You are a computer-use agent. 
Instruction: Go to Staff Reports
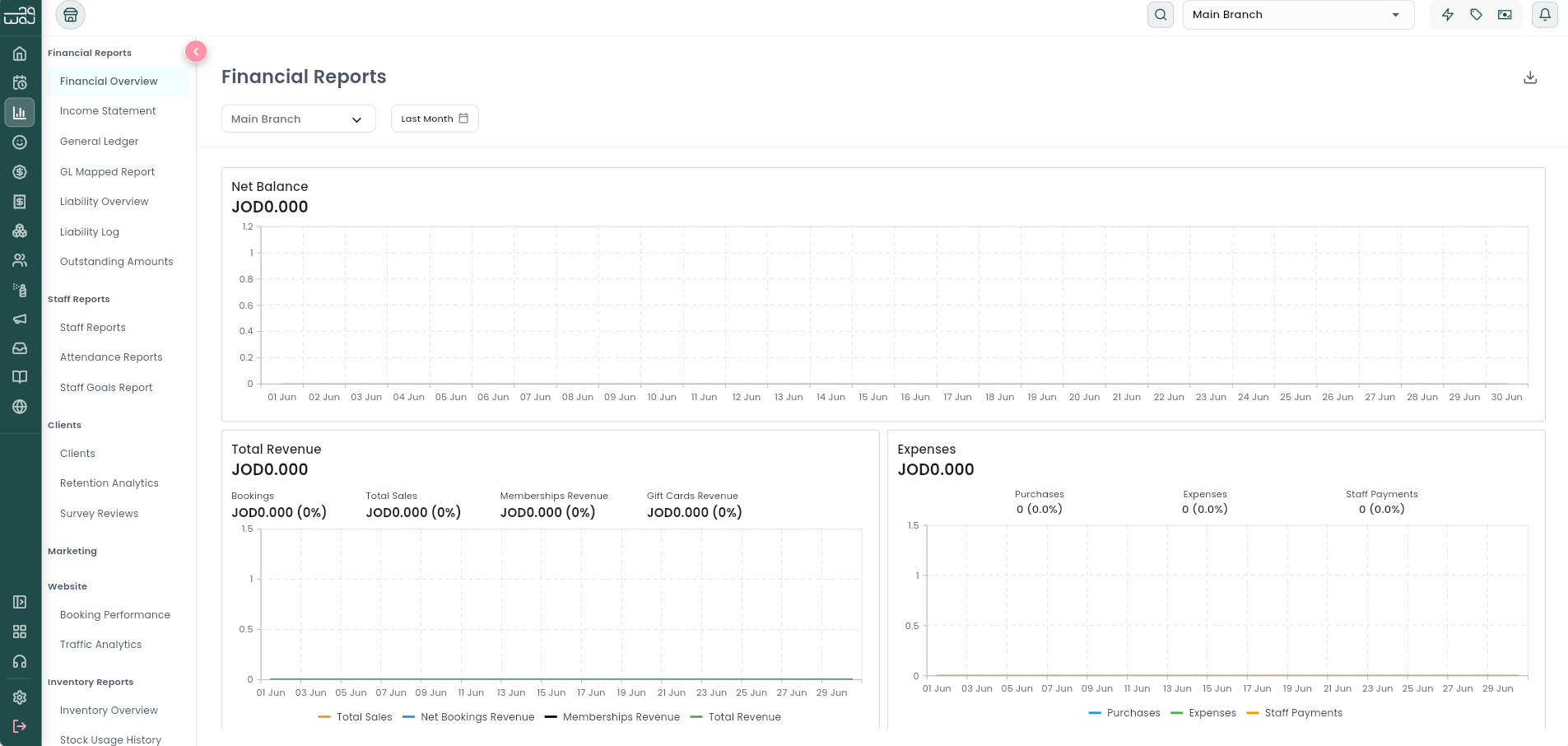point(92,328)
